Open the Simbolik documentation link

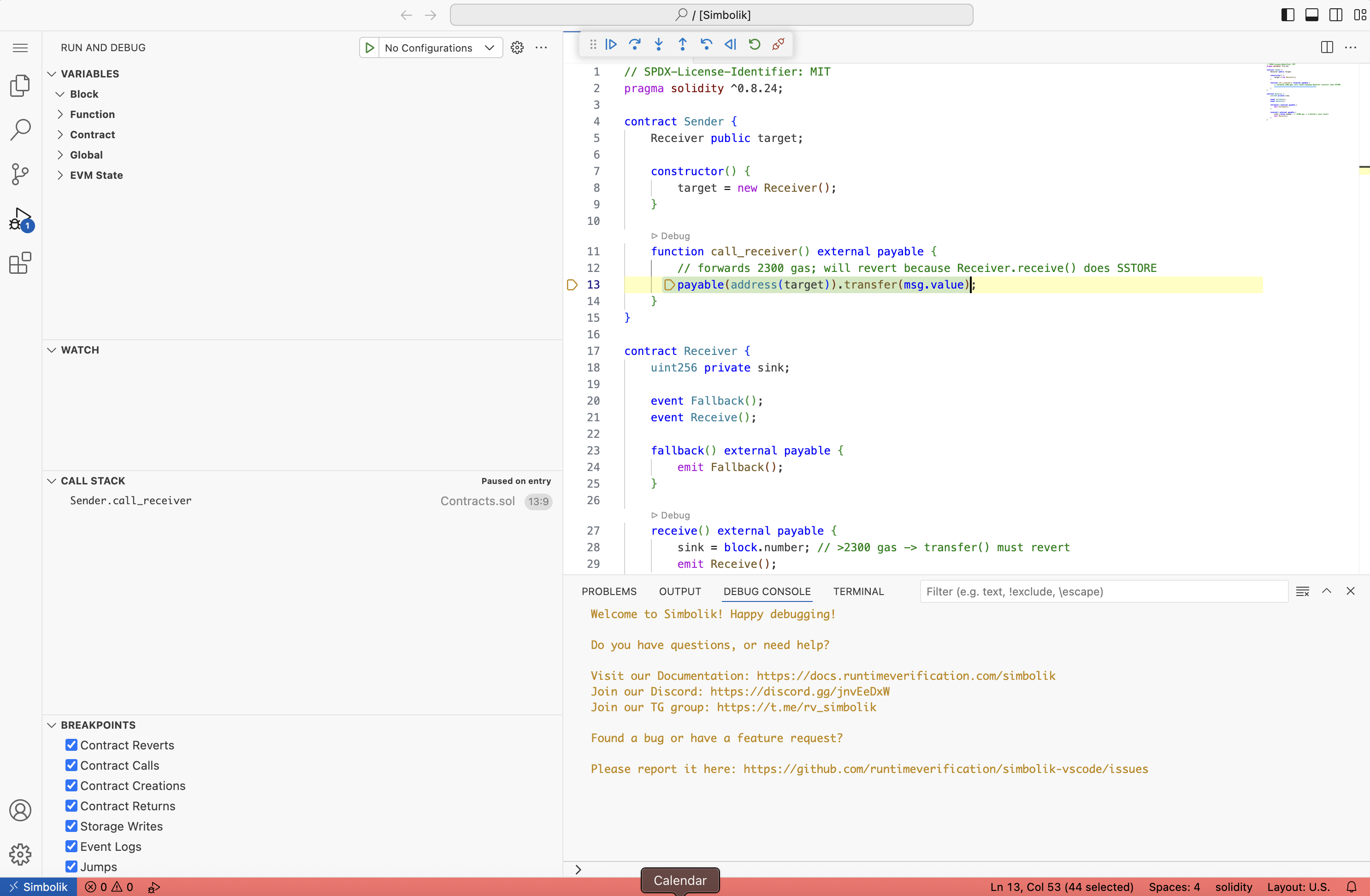pos(906,676)
